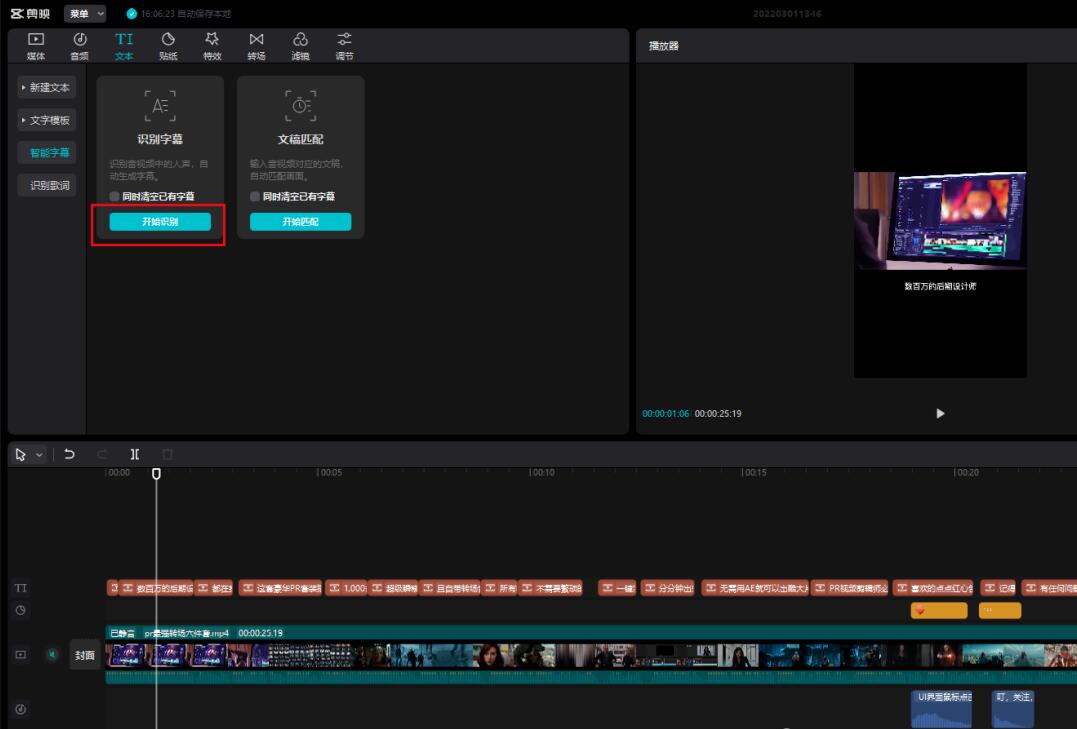Select the UI界面鼠标点 audio clip
This screenshot has width=1077, height=729.
pos(942,708)
